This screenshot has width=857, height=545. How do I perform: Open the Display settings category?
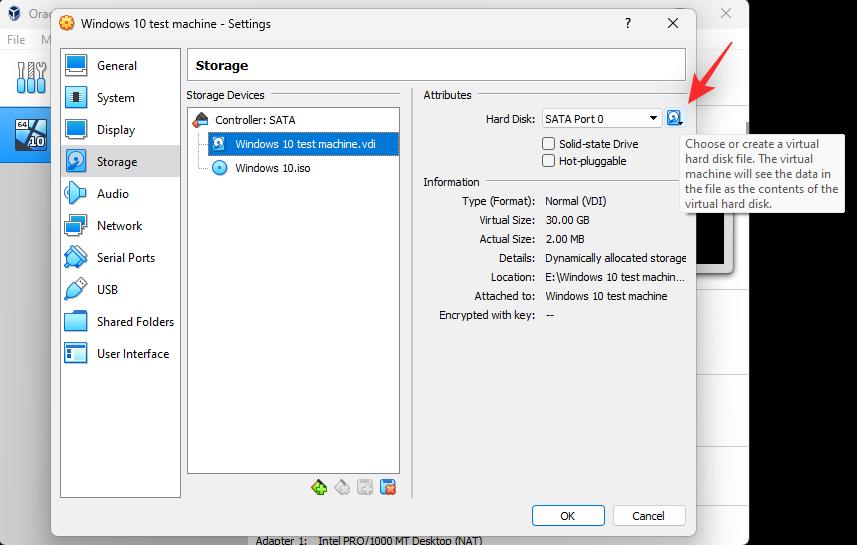120,130
